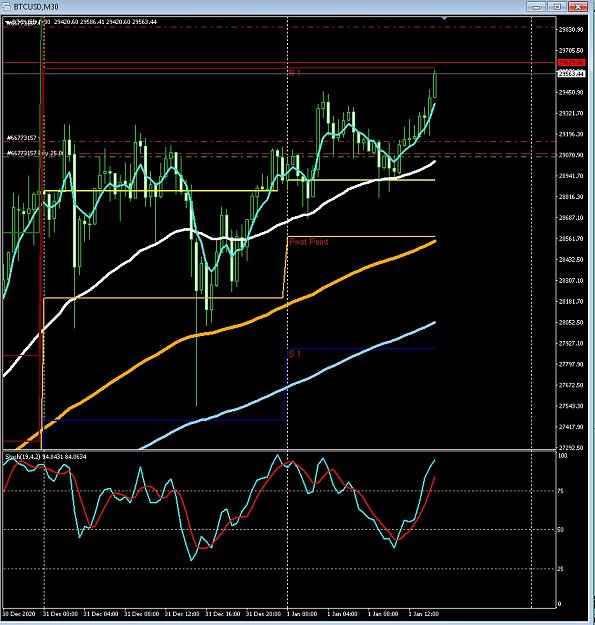The height and width of the screenshot is (625, 595).
Task: Click the 29830.90 price axis value
Action: [x=571, y=29]
